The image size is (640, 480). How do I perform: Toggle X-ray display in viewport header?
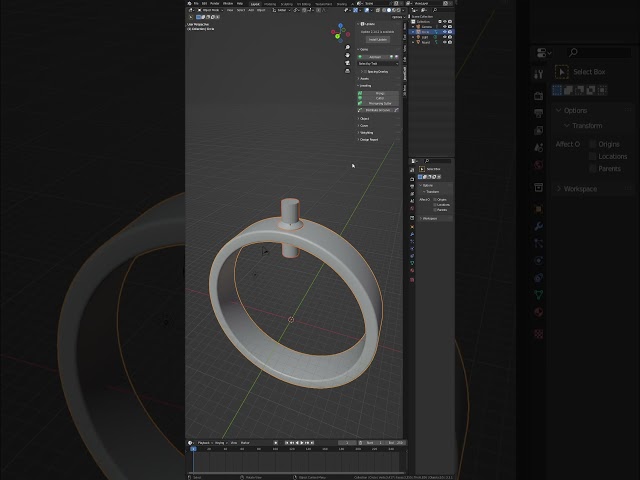378,10
